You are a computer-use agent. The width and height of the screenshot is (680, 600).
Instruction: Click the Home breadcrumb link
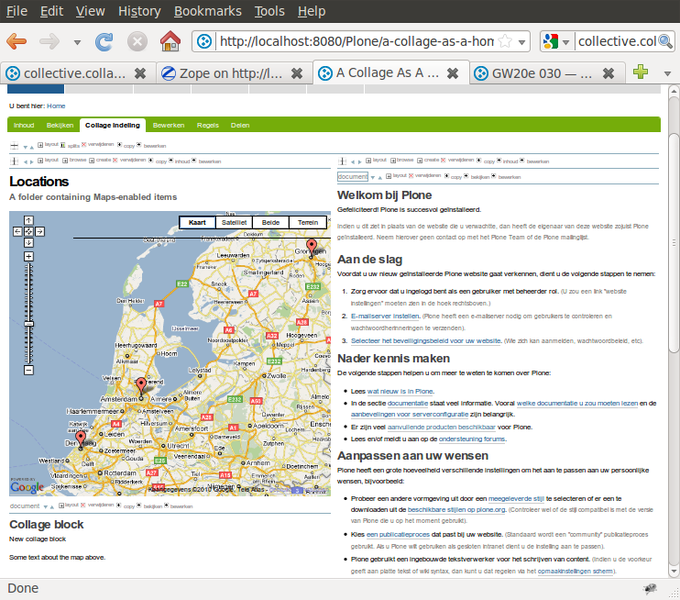(56, 106)
